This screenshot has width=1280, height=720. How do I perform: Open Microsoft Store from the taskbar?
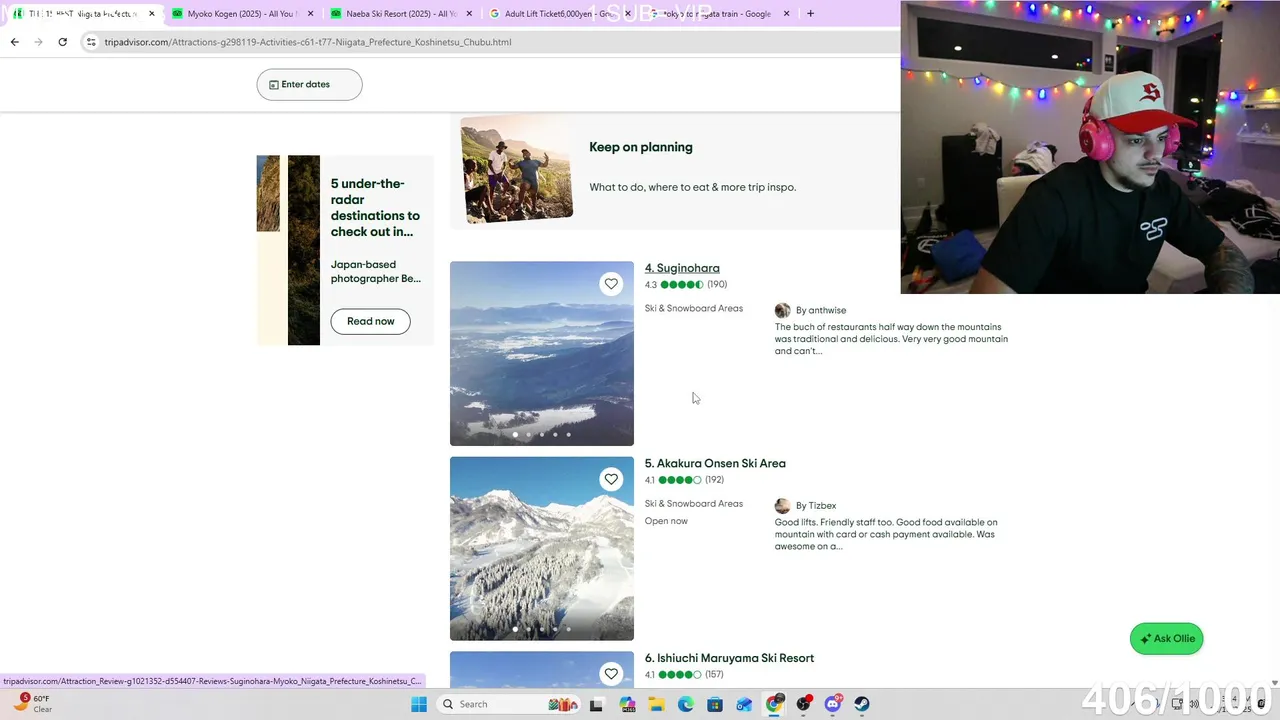tap(715, 704)
